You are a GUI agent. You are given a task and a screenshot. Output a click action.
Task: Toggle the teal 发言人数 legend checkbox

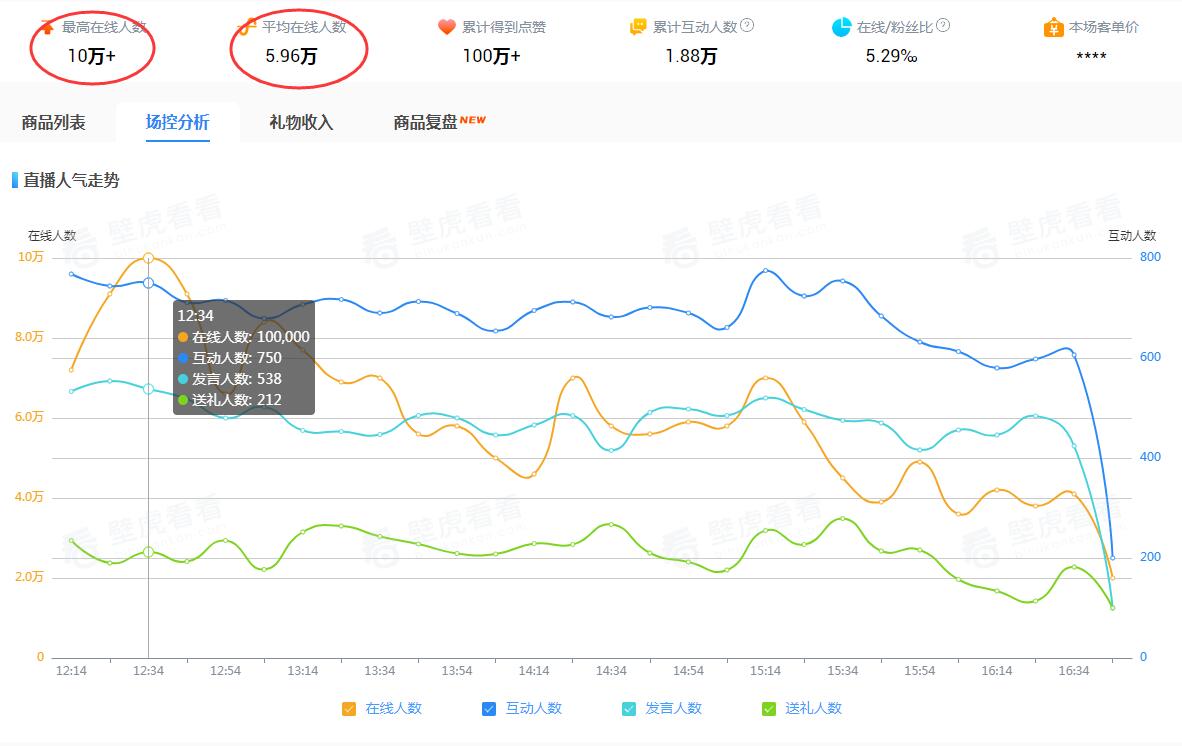point(629,708)
